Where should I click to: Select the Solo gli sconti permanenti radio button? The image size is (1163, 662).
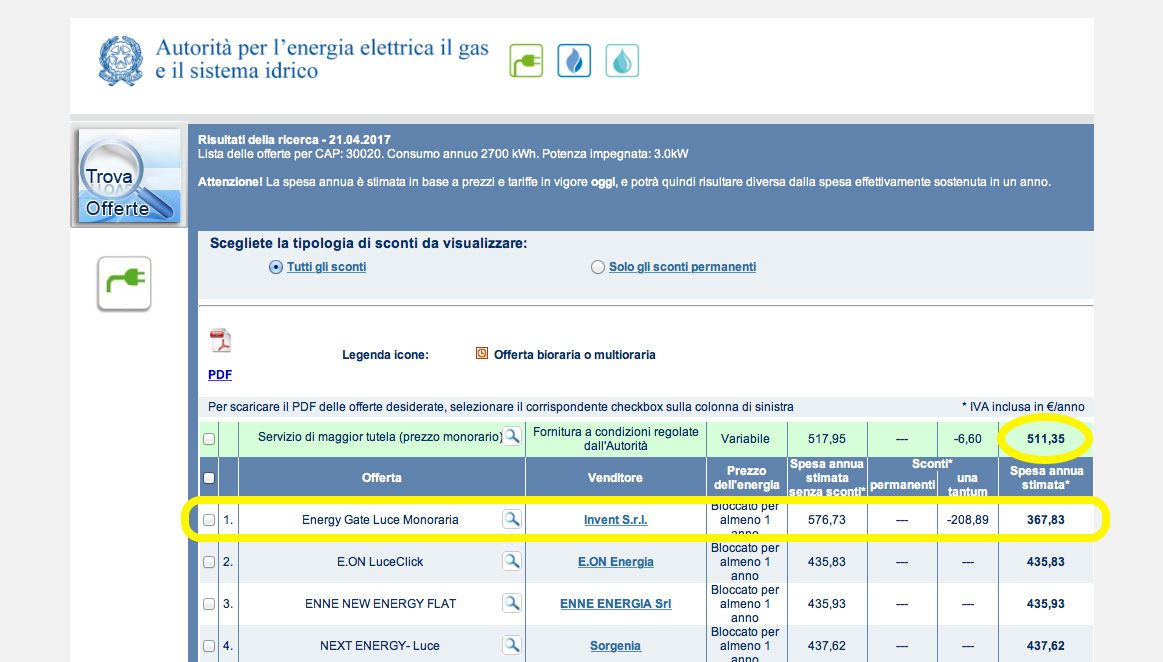coord(598,267)
